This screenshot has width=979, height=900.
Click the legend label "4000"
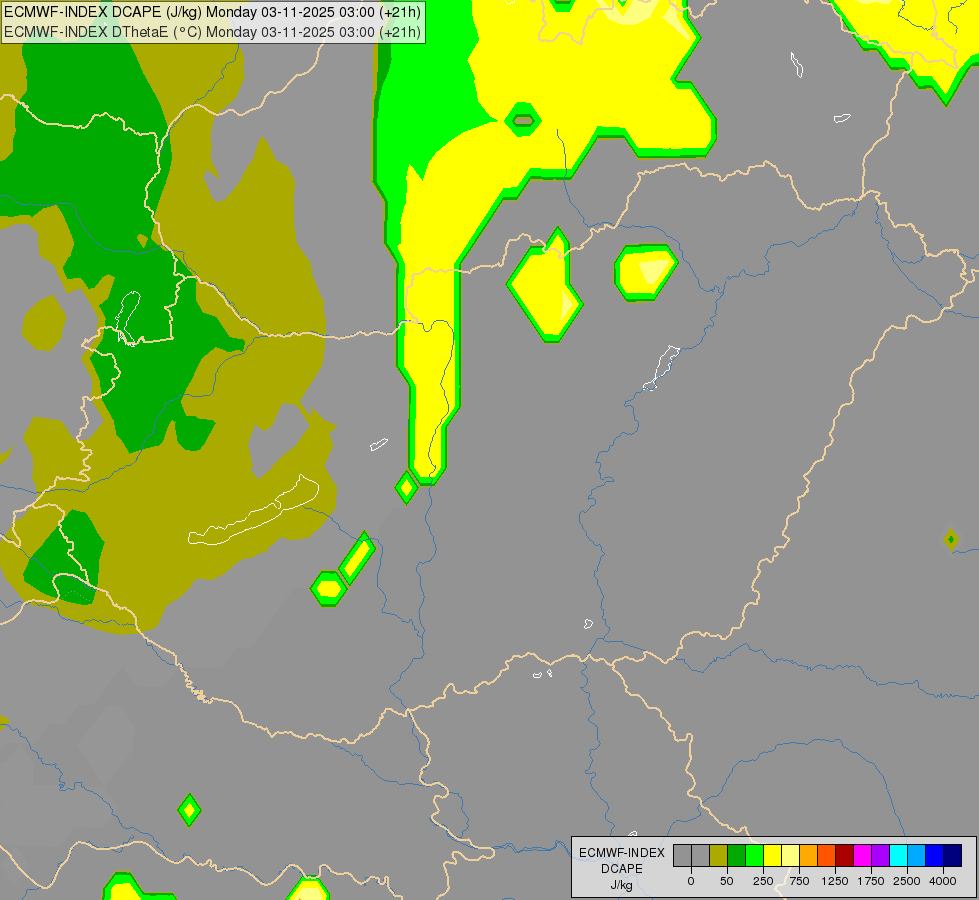pos(943,881)
